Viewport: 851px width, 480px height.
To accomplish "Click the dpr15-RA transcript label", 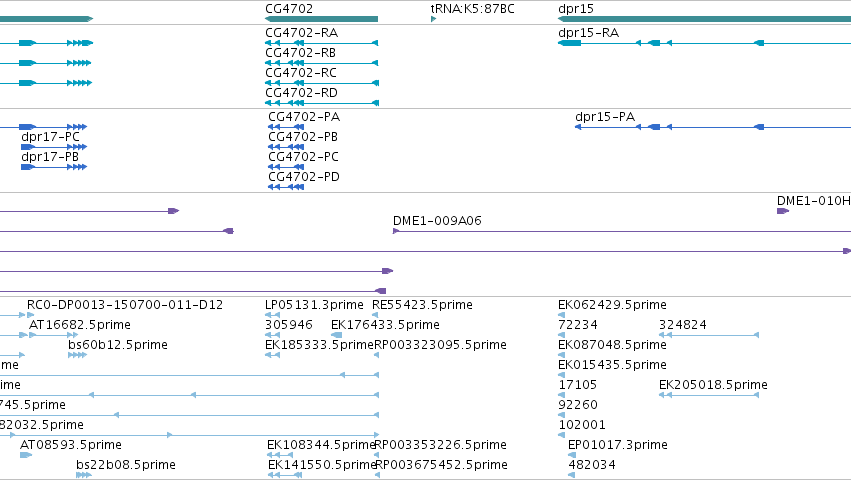I will (x=588, y=33).
